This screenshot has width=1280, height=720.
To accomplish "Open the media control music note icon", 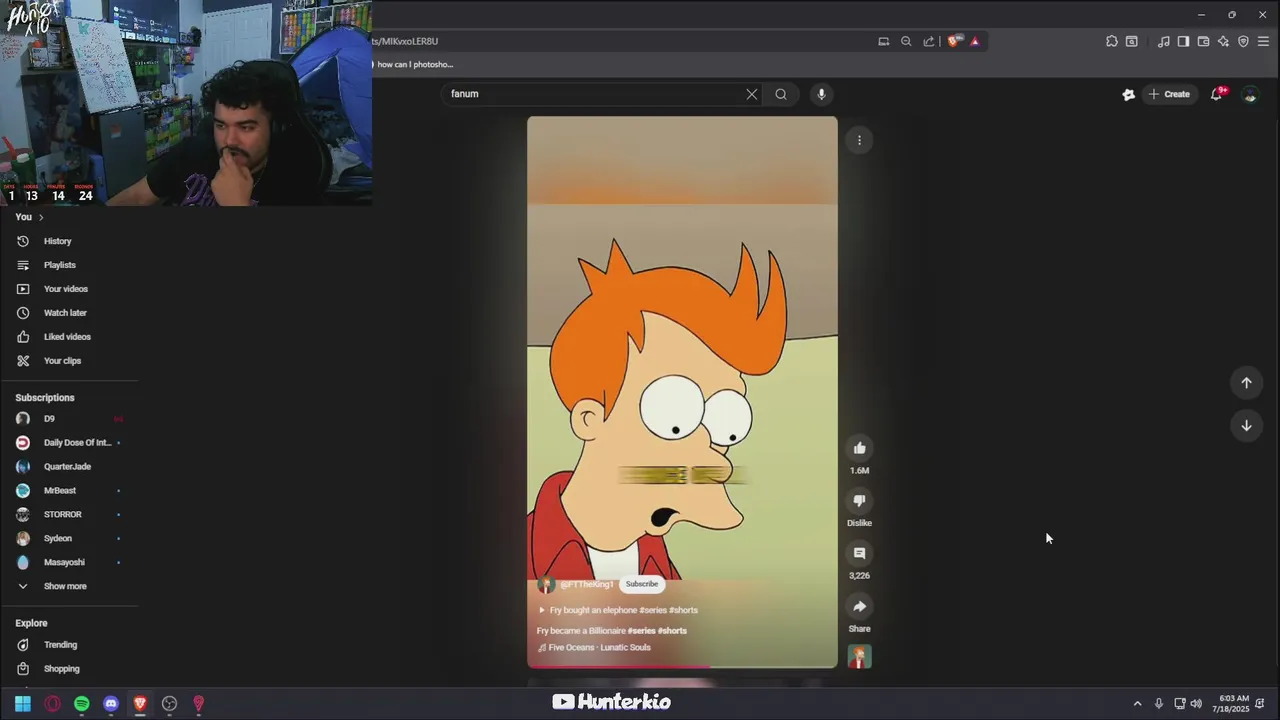I will 1164,41.
